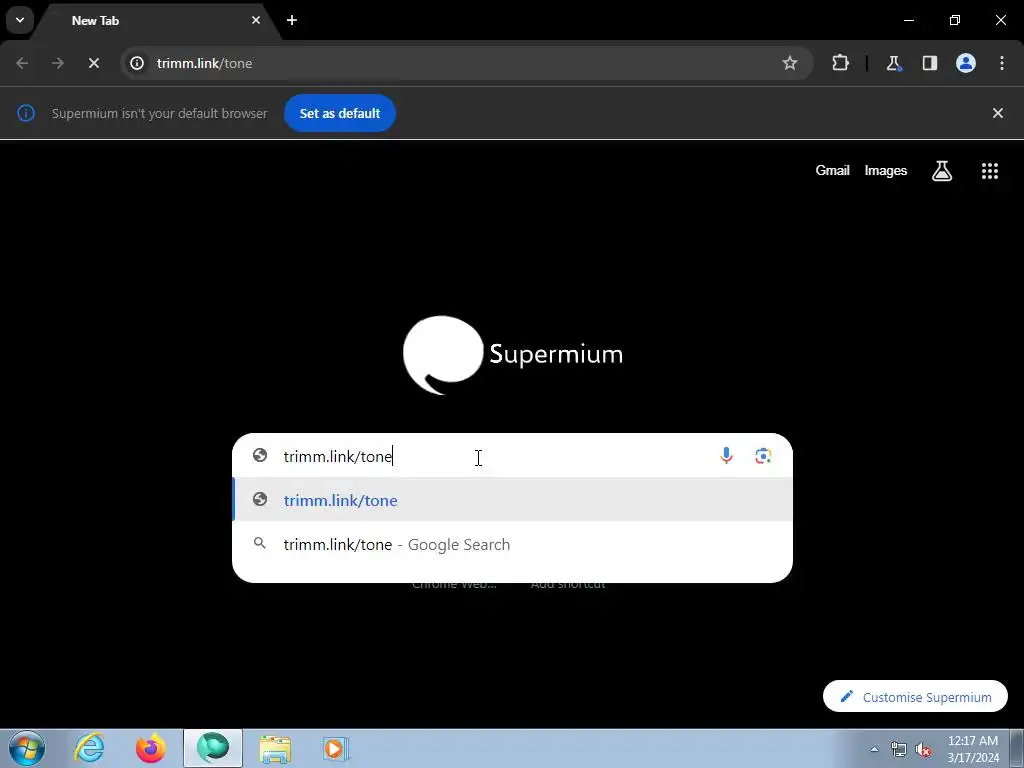1024x768 pixels.
Task: Open Experiments flask icon in toolbar
Action: point(893,63)
